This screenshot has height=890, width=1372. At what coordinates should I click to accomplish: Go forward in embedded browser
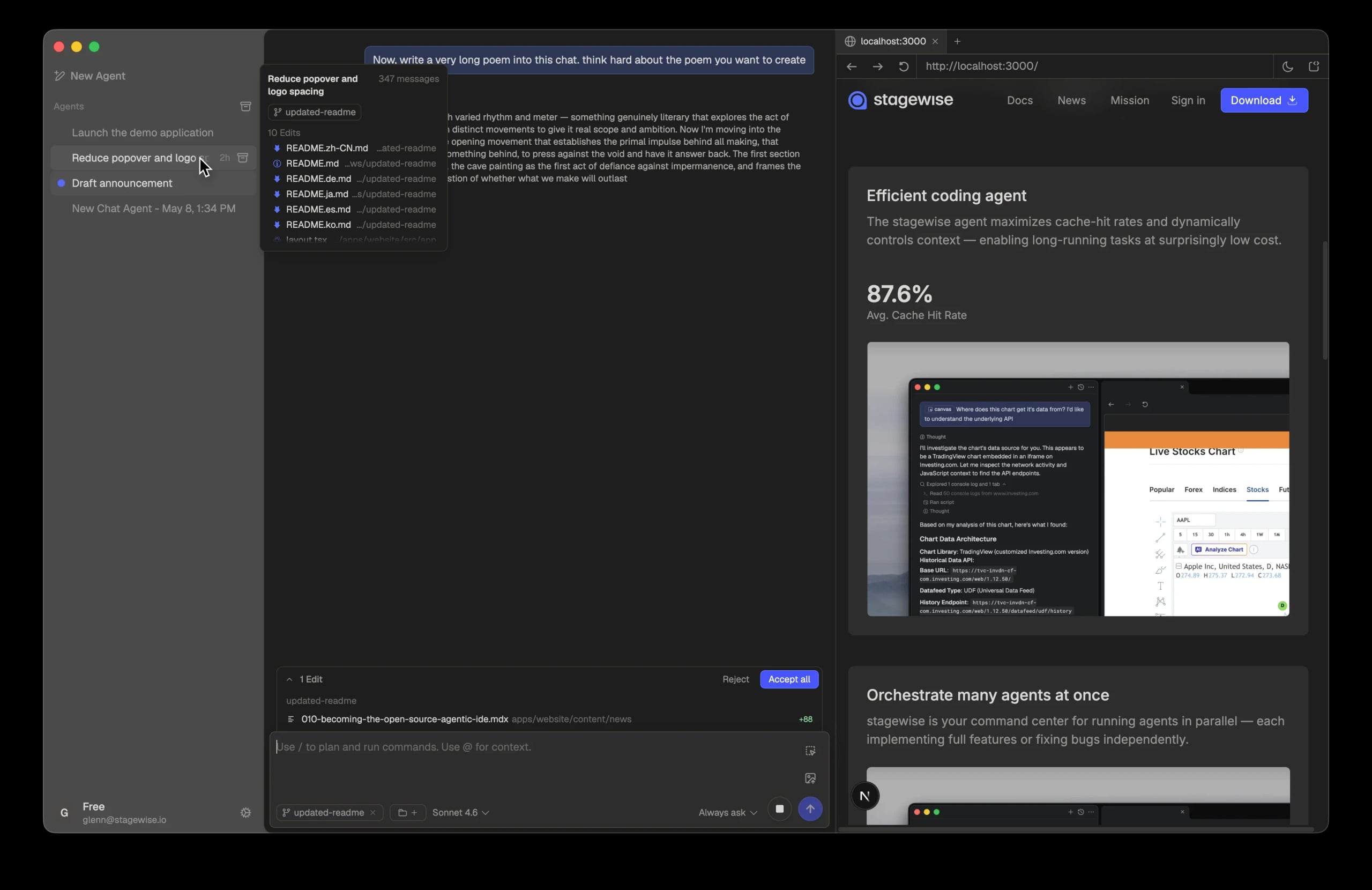pos(877,66)
